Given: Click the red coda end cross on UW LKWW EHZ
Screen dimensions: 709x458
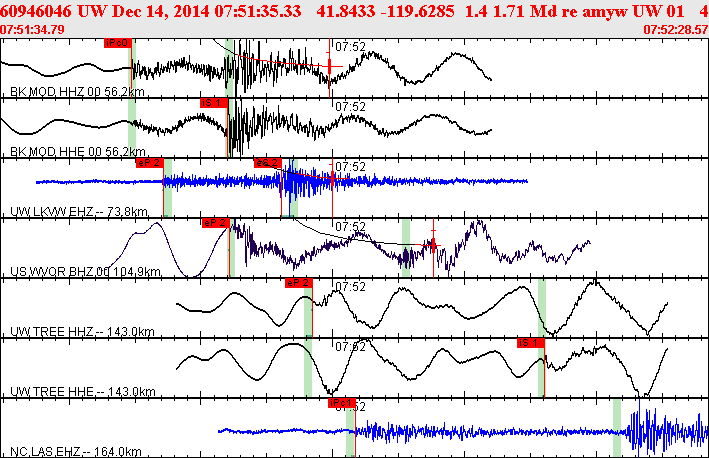Looking at the screenshot, I should click(332, 179).
